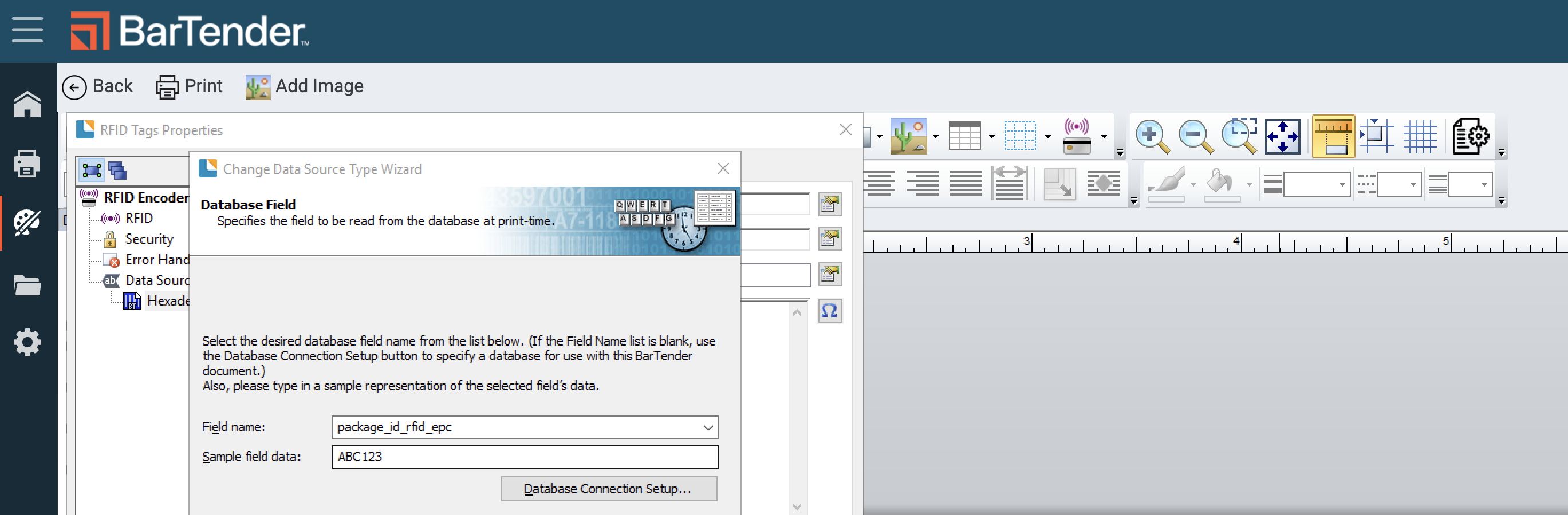
Task: Click the second data source wizard icon
Action: pyautogui.click(x=830, y=239)
